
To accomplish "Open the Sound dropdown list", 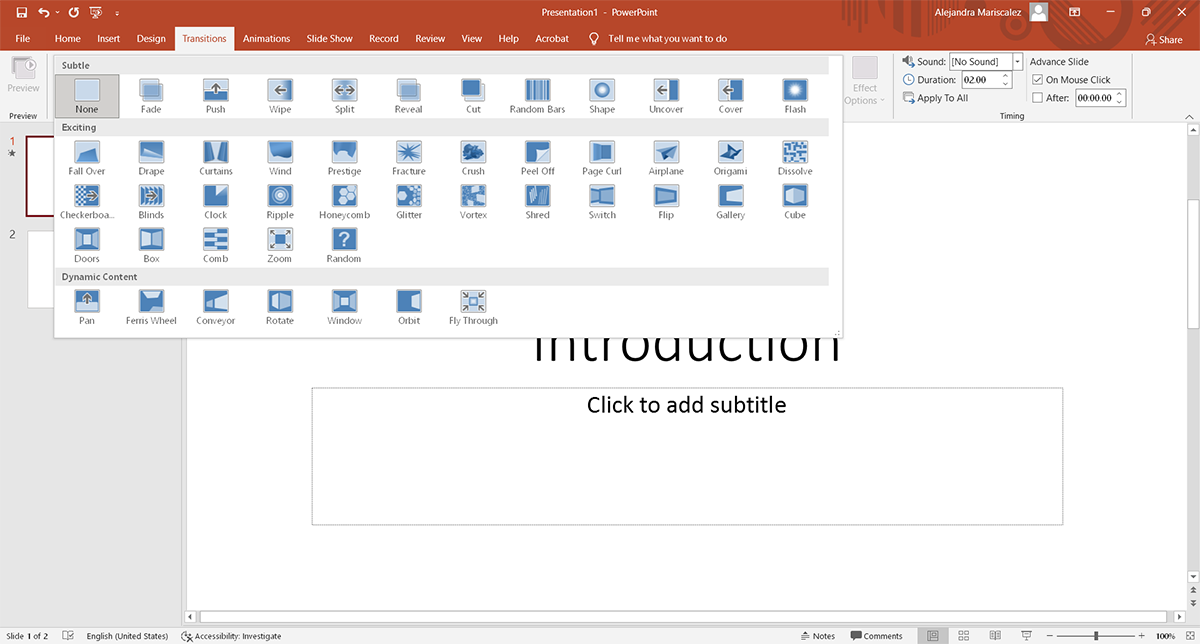I will pyautogui.click(x=1018, y=62).
